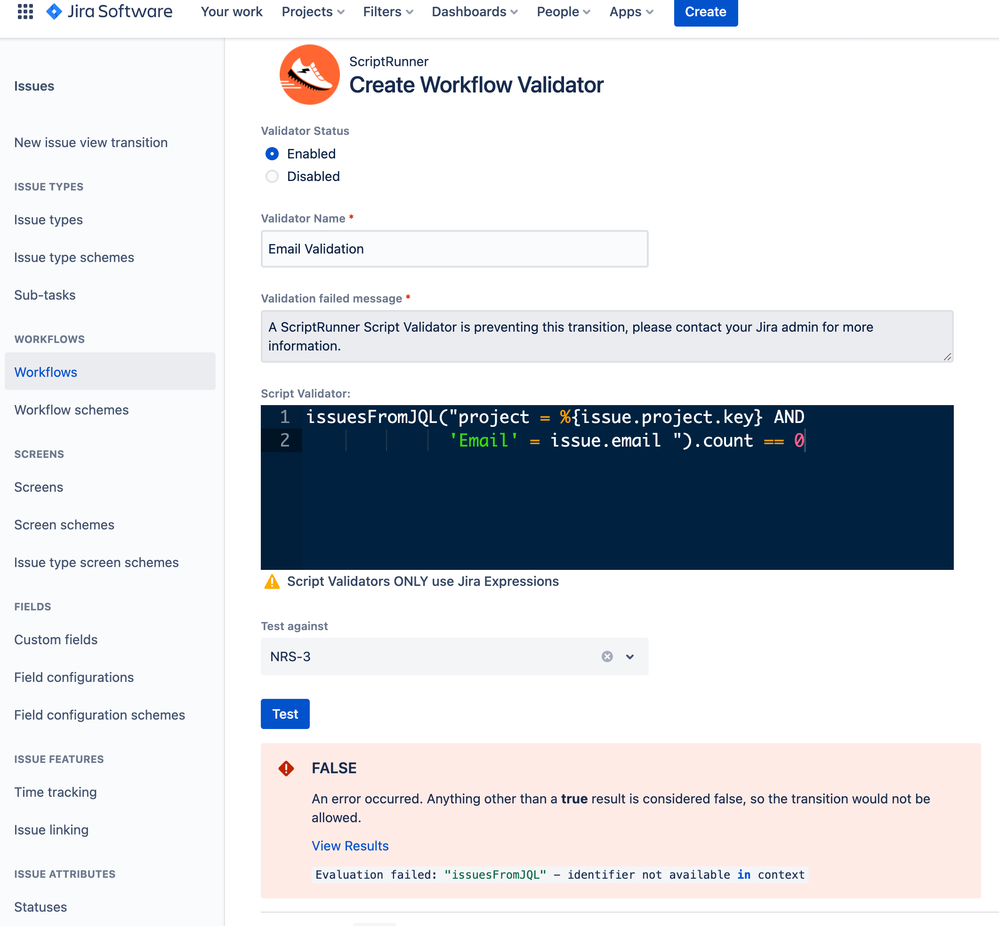Click the message text area resize handle
Screen dimensions: 999x926
tap(947, 357)
